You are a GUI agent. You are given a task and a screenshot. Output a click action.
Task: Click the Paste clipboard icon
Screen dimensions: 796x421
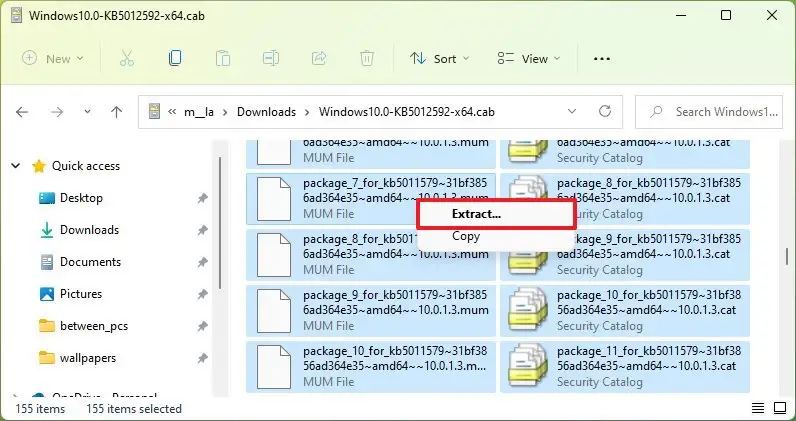click(223, 58)
